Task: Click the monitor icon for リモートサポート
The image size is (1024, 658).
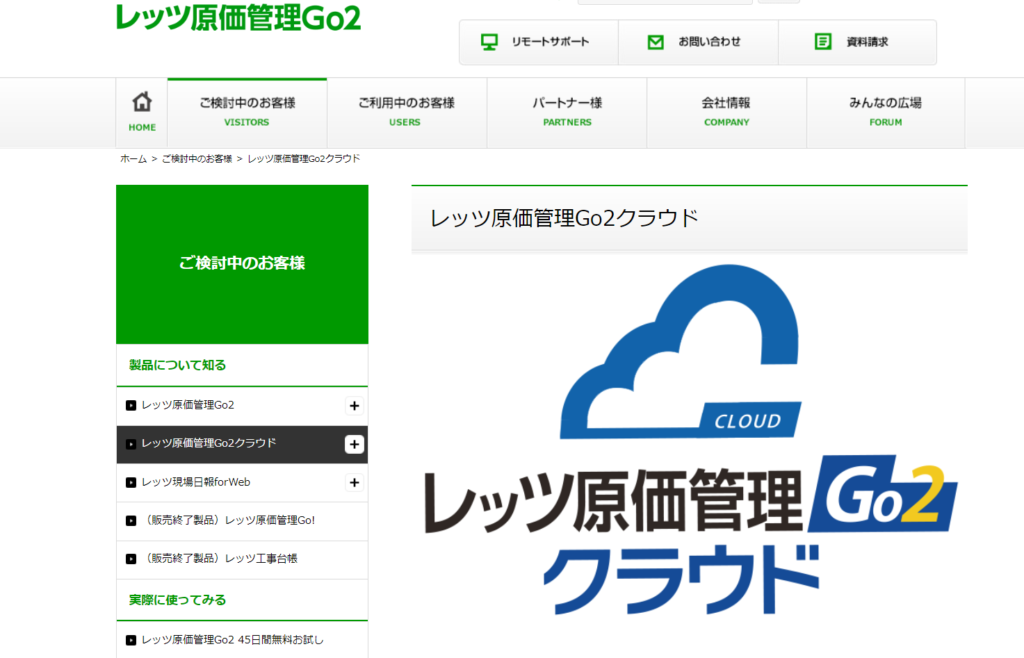Action: (489, 42)
